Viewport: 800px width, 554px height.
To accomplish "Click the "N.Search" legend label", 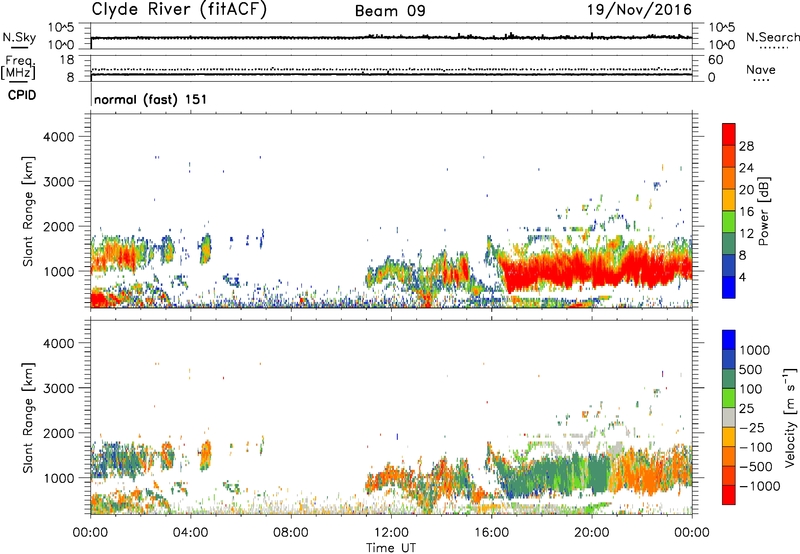I will tap(773, 37).
